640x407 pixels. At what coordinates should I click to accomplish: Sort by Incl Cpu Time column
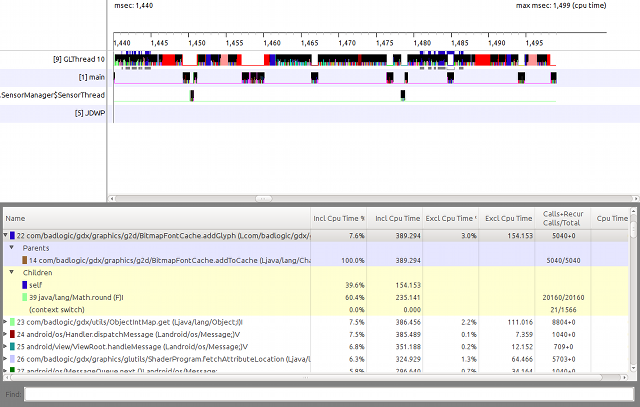[395, 218]
